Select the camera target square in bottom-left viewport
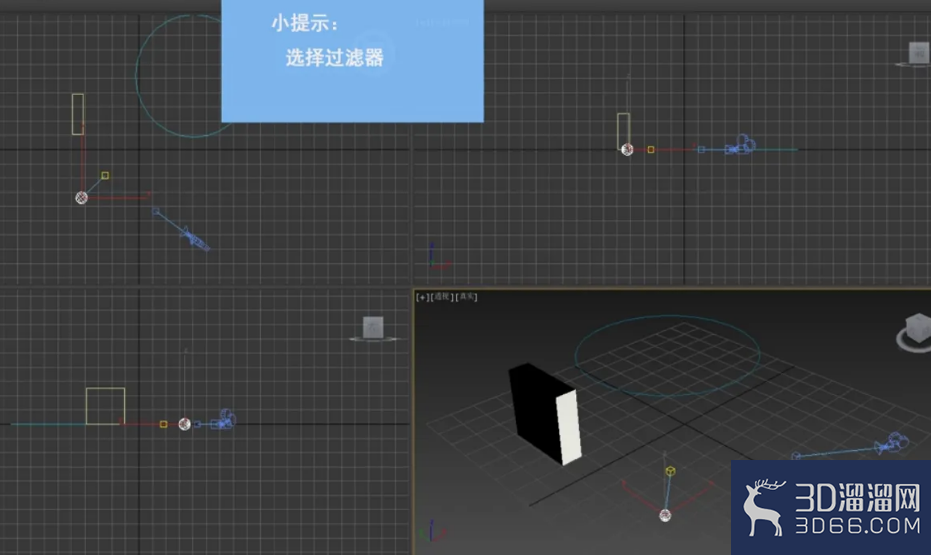 pos(197,424)
